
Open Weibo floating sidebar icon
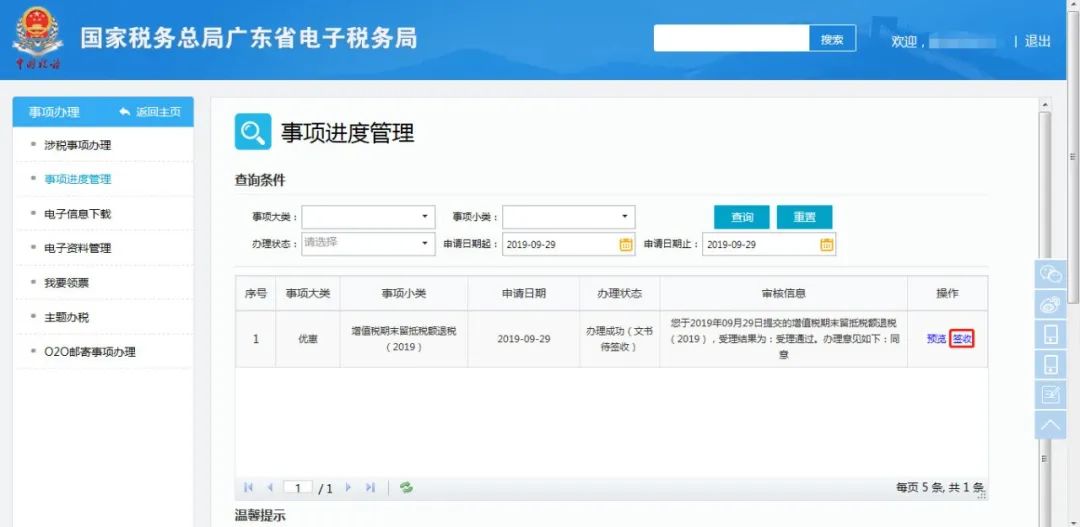1050,304
